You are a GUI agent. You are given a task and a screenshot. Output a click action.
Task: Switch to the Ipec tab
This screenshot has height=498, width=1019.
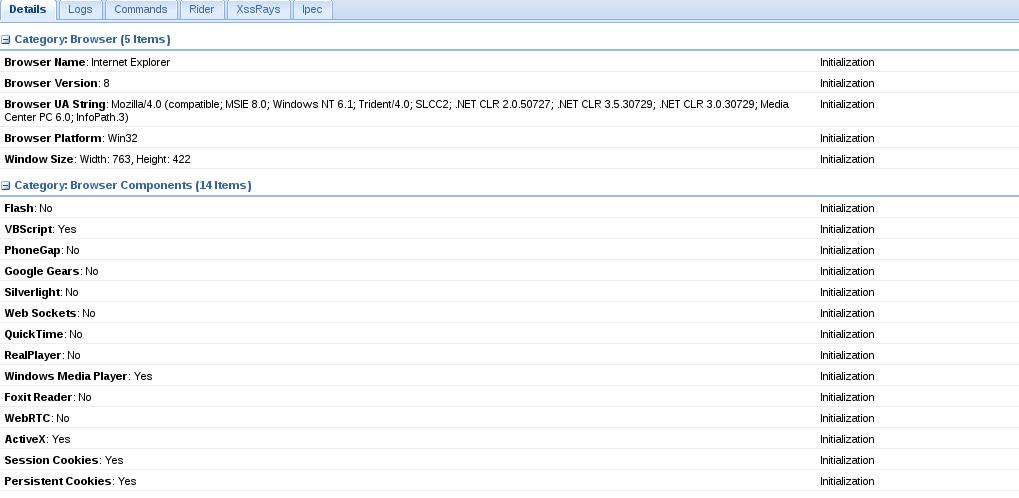pos(312,10)
